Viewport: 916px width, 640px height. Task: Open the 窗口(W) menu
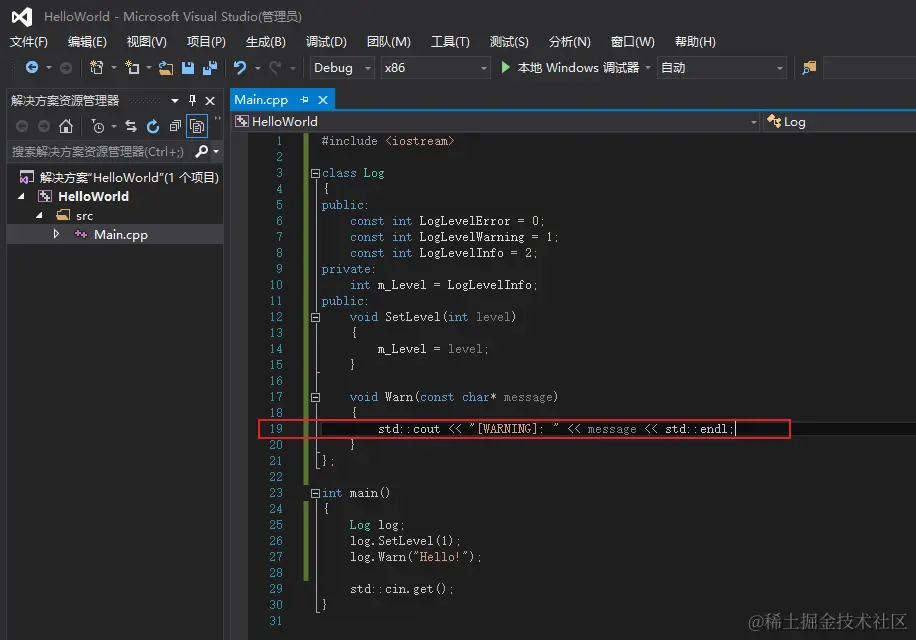point(633,41)
